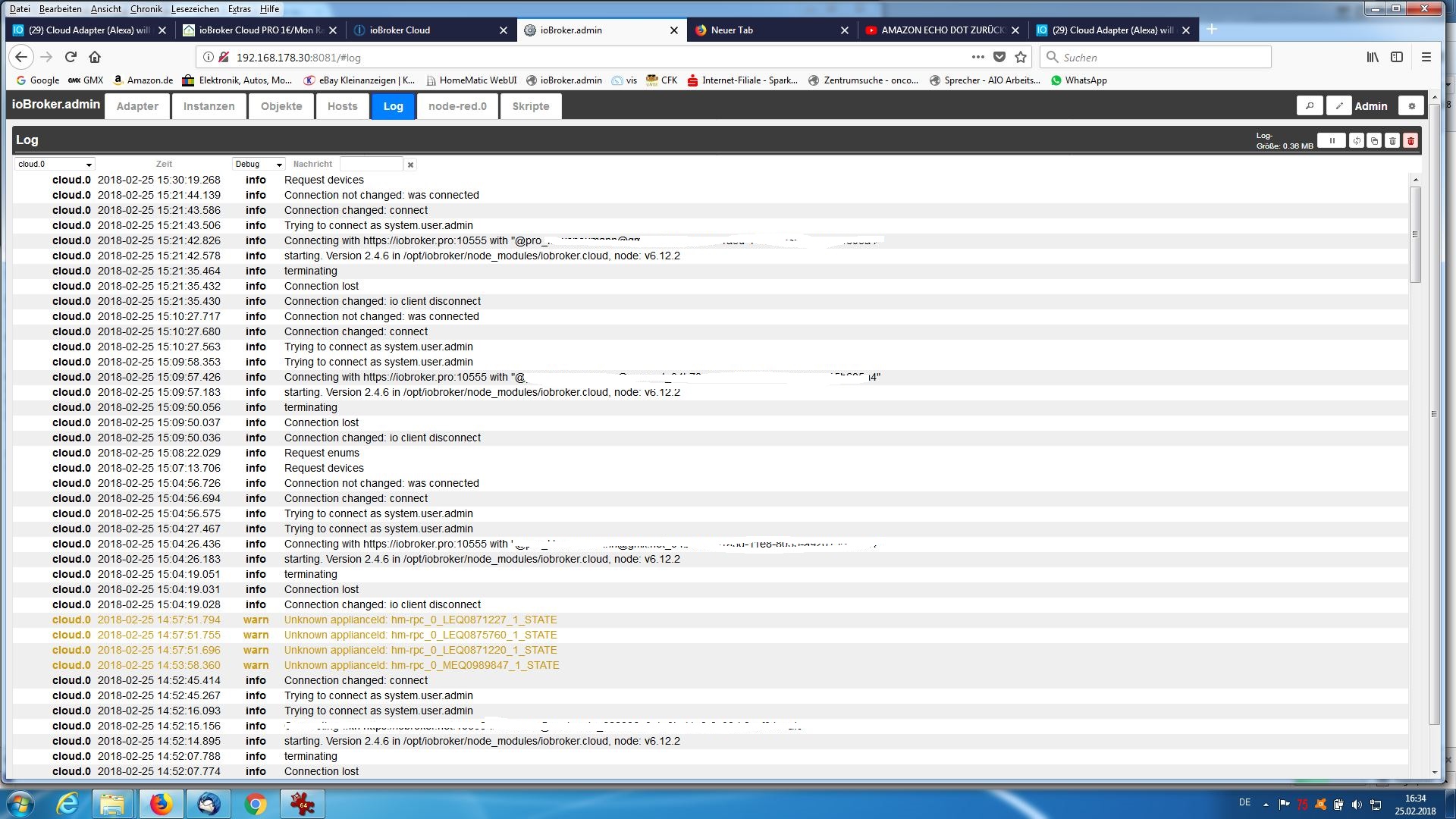Open HomeMatic WebUI bookmark
Viewport: 1456px width, 819px height.
471,80
